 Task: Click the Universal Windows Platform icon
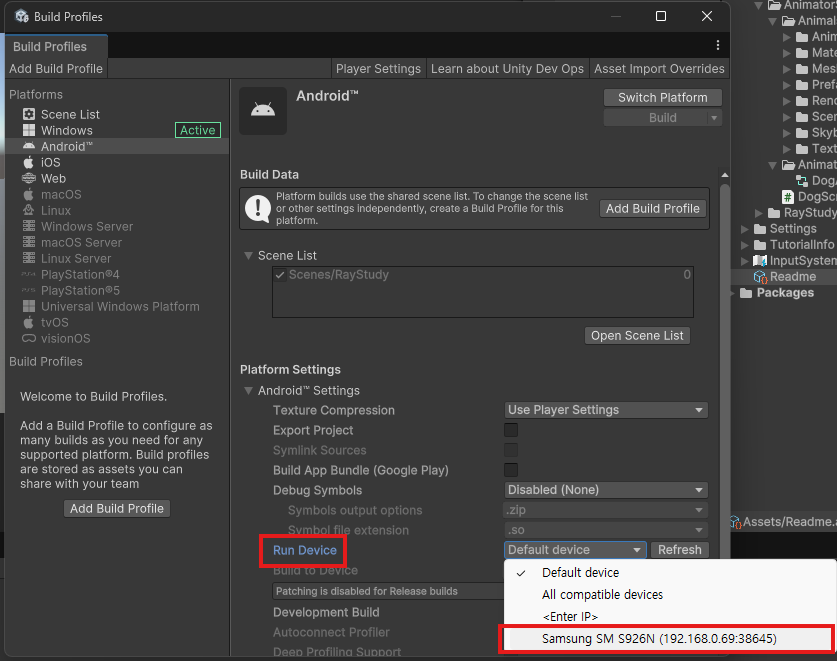point(29,306)
